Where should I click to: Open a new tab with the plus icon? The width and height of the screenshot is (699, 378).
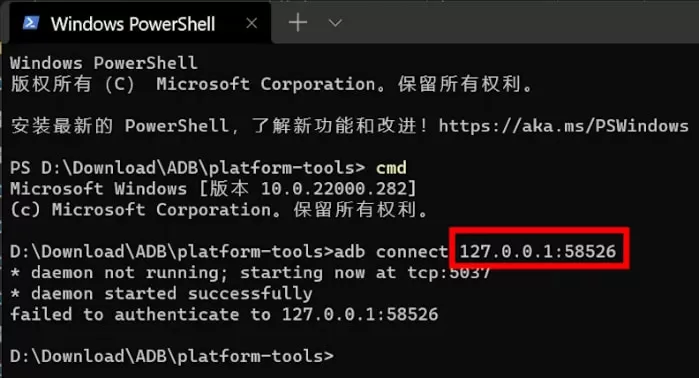[298, 22]
